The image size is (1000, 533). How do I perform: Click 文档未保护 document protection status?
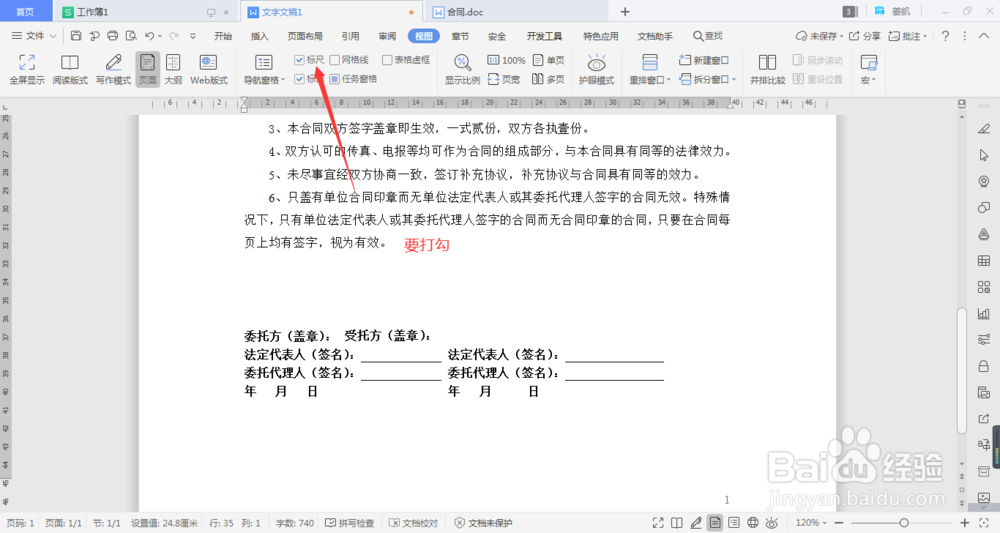point(483,523)
